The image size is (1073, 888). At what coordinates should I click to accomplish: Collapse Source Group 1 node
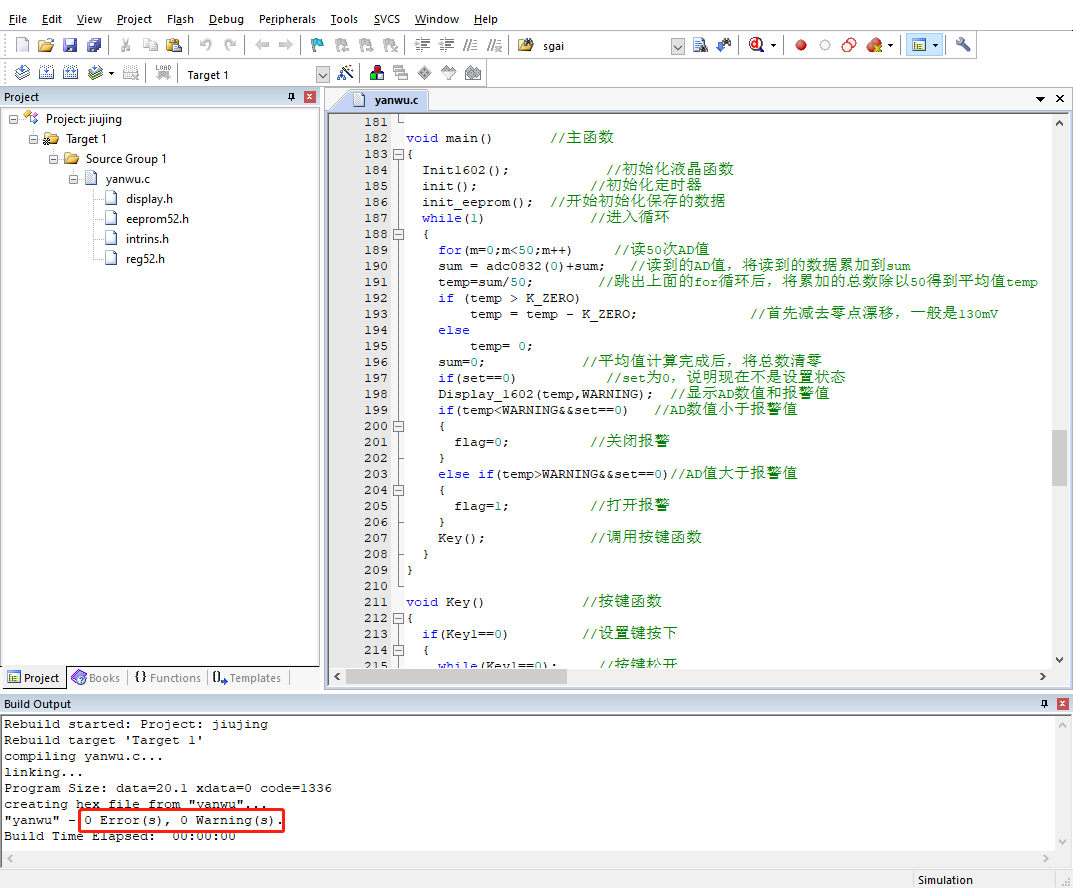pyautogui.click(x=53, y=159)
